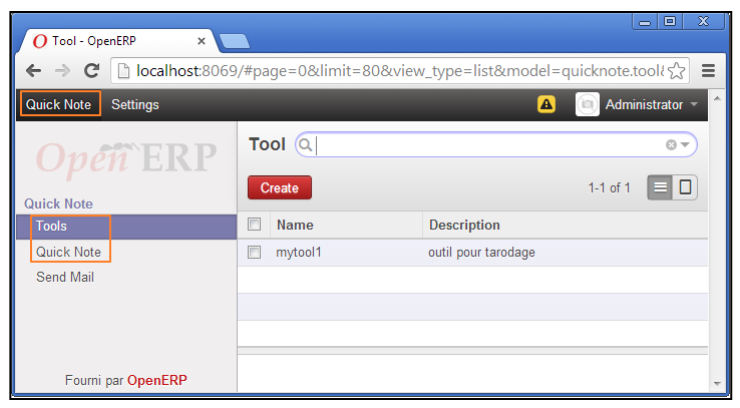The width and height of the screenshot is (740, 408).
Task: Open the Chrome hamburger menu
Action: 708,71
